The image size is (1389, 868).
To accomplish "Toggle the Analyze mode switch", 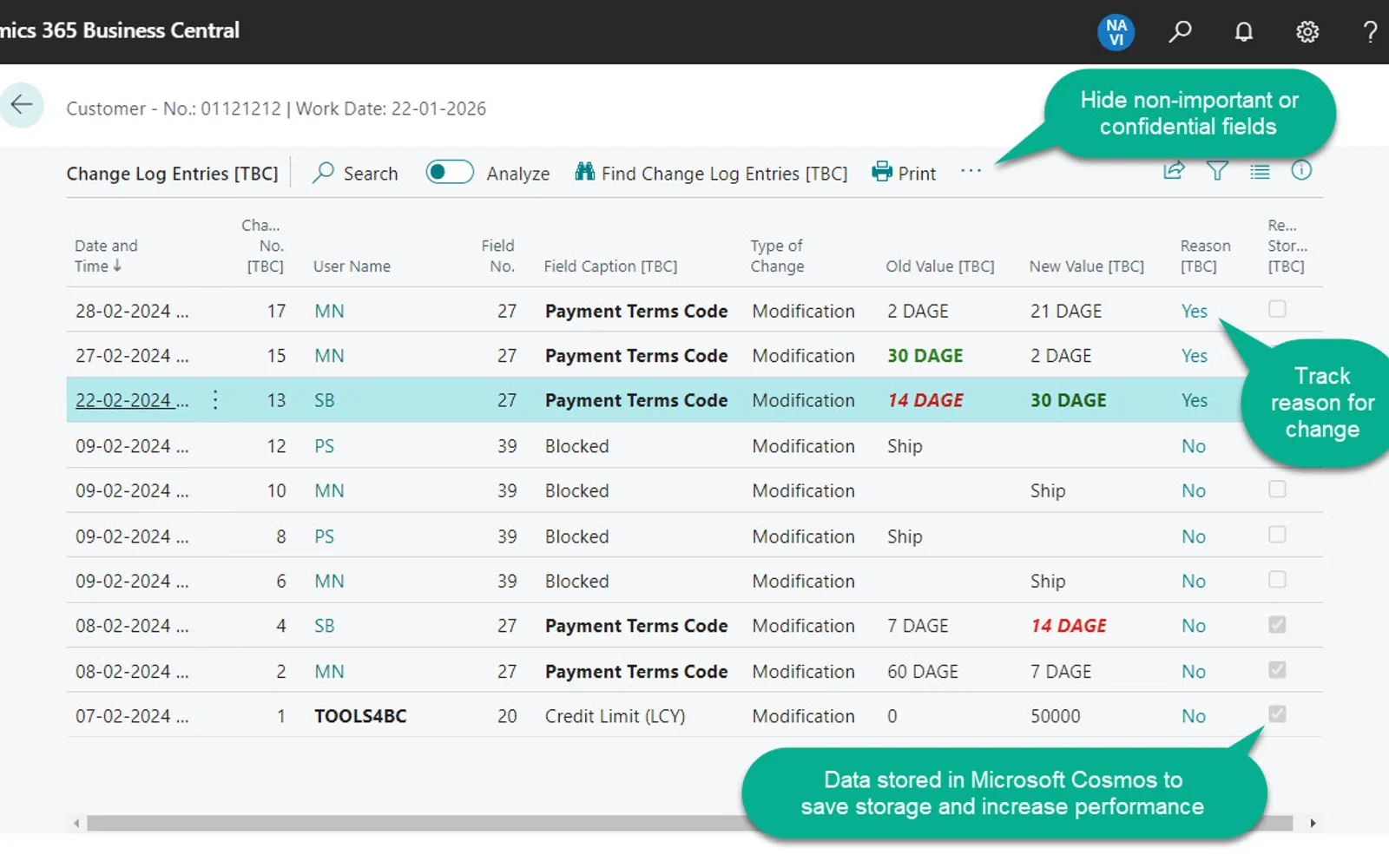I will coord(450,172).
